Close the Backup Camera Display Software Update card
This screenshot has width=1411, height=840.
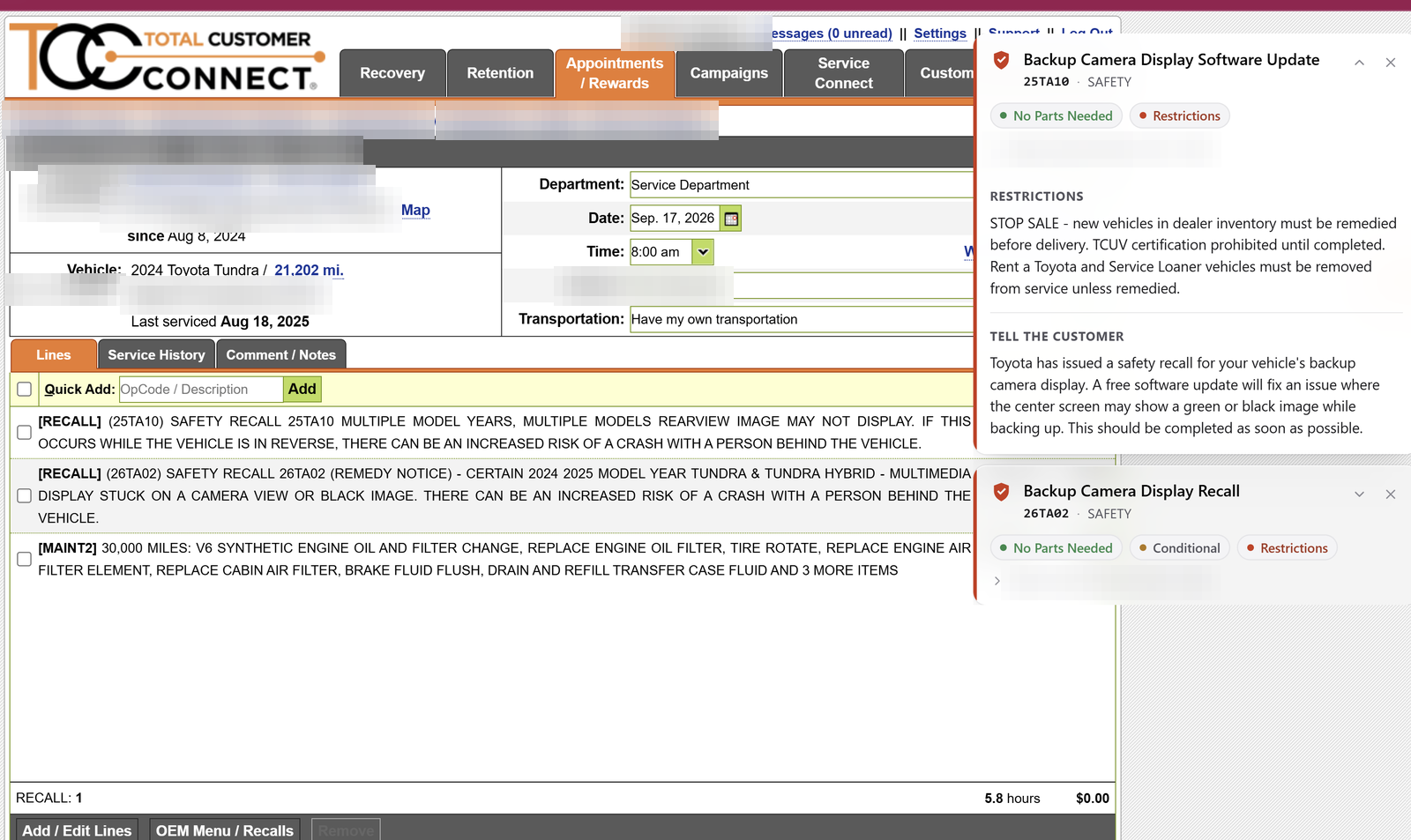coord(1391,63)
